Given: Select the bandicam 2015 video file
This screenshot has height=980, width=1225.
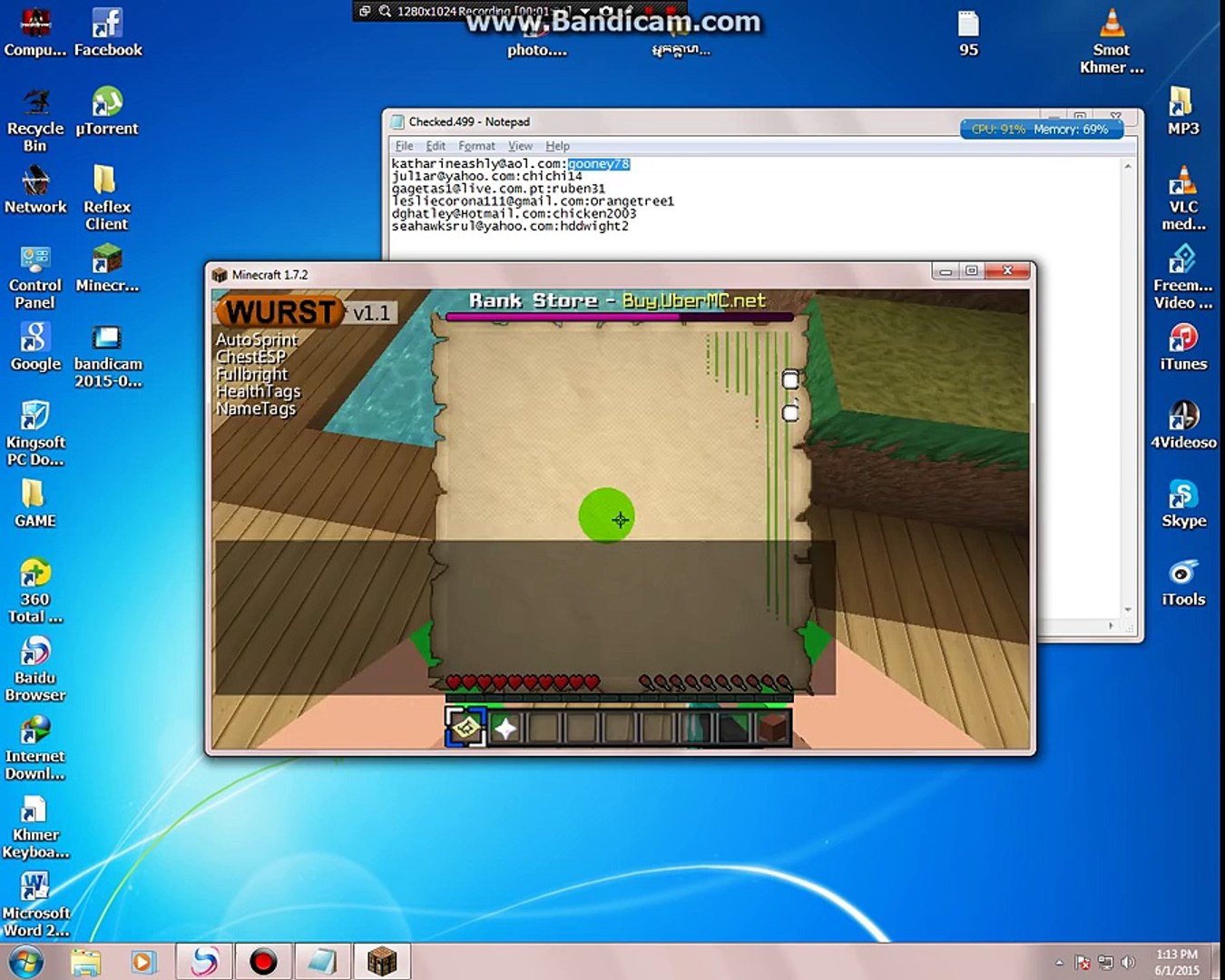Looking at the screenshot, I should coord(108,356).
